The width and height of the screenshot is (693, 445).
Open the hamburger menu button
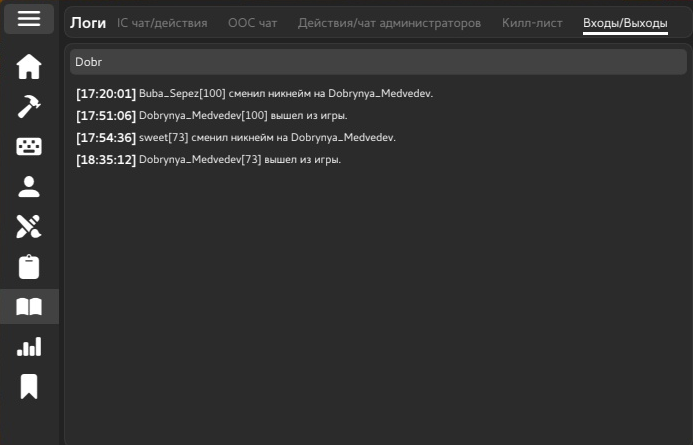point(29,19)
